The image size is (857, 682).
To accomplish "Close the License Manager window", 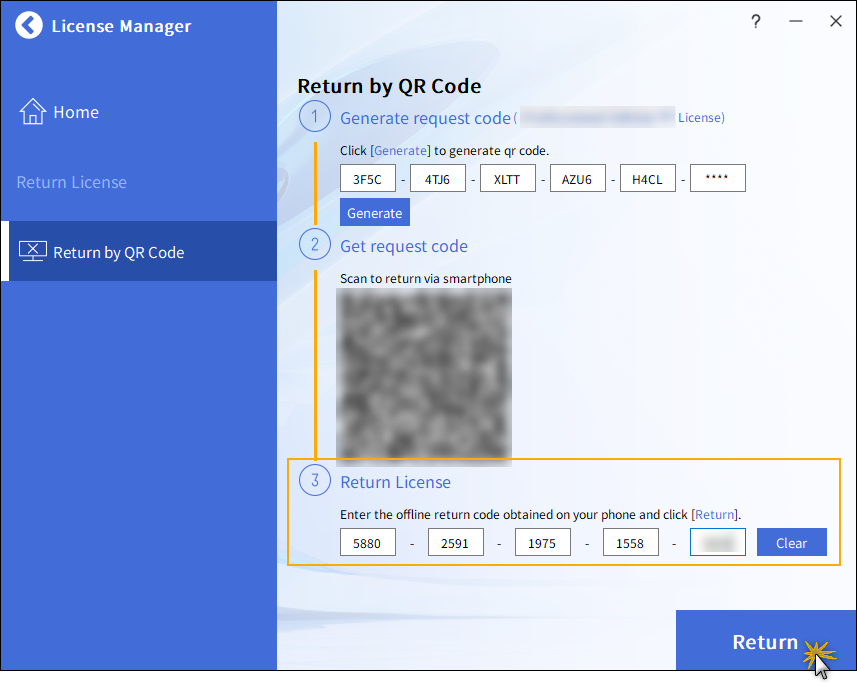I will pos(836,21).
